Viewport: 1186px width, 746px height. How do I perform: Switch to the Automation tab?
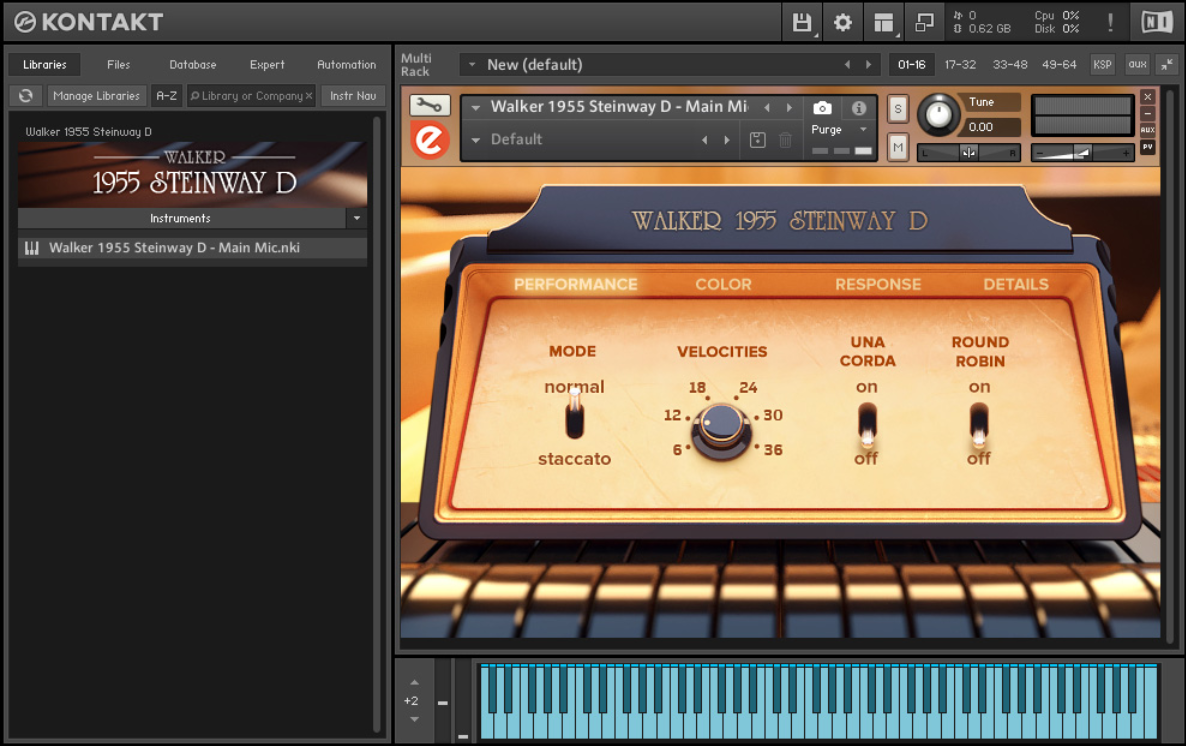pyautogui.click(x=346, y=65)
